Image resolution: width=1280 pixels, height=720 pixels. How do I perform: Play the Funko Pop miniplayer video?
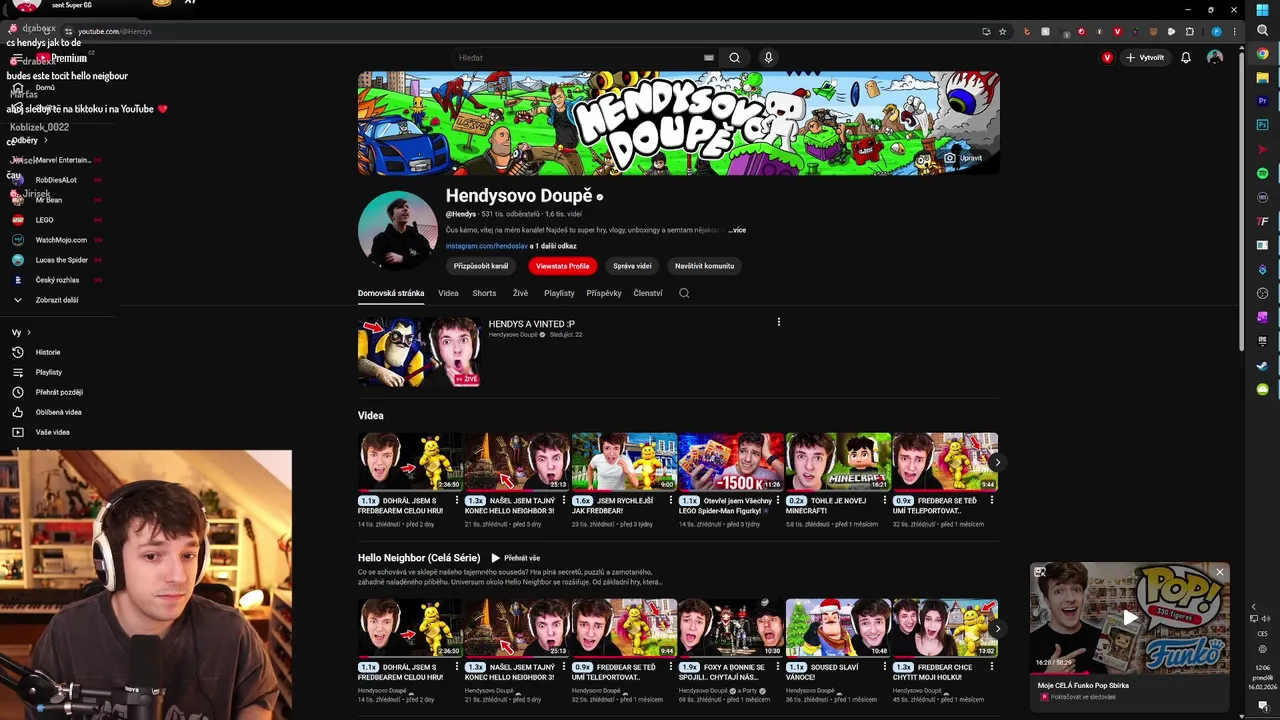[x=1129, y=617]
